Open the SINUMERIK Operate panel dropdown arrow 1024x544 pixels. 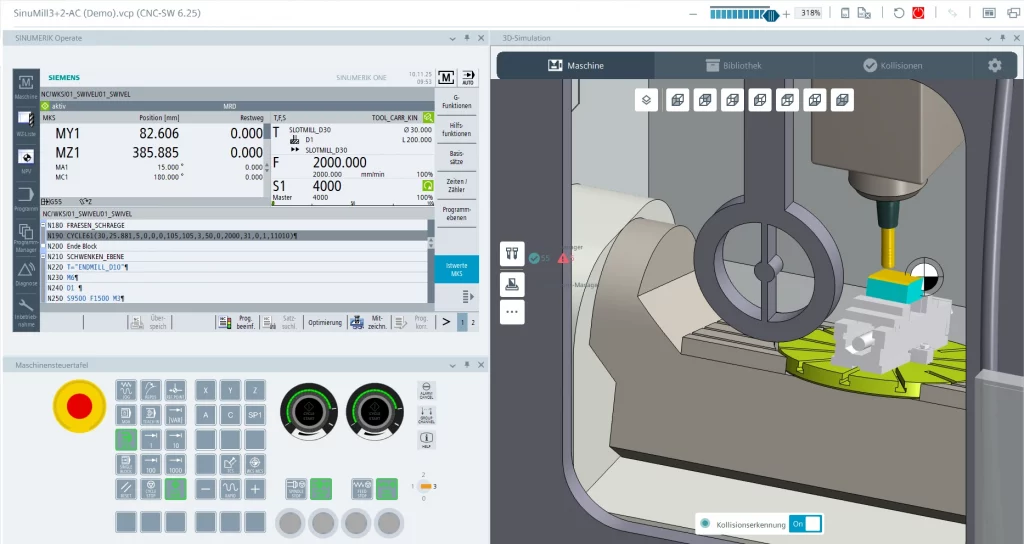pyautogui.click(x=451, y=38)
